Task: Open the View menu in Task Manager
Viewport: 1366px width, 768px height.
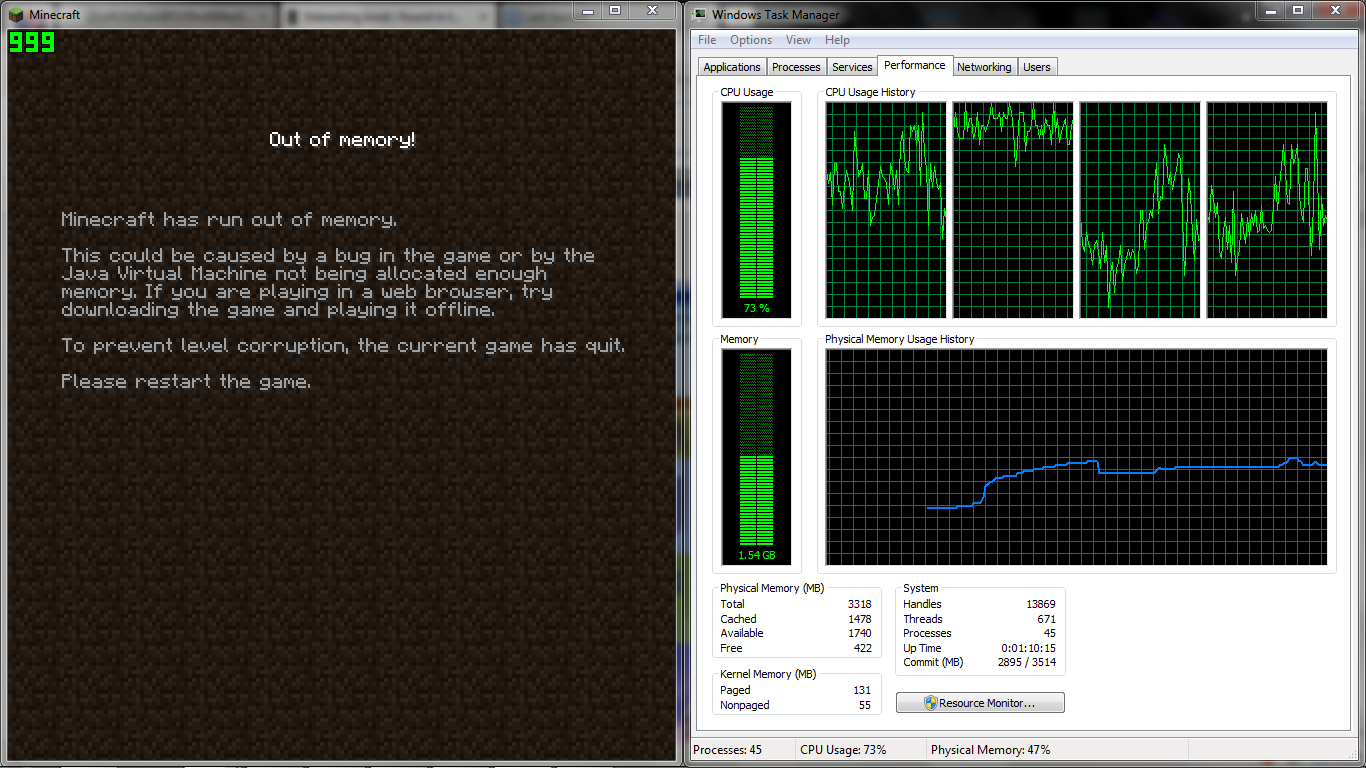Action: click(x=798, y=40)
